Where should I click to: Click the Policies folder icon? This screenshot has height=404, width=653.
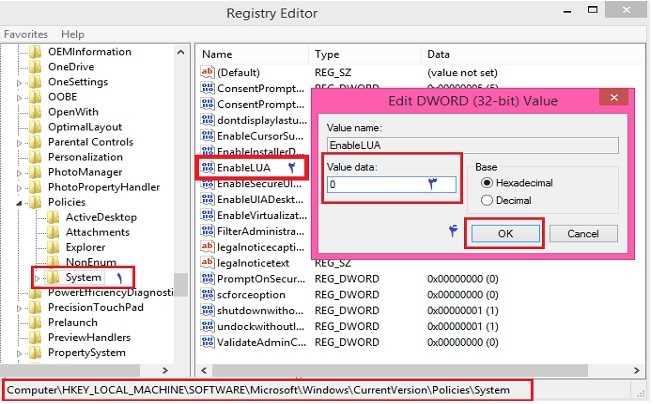coord(37,202)
